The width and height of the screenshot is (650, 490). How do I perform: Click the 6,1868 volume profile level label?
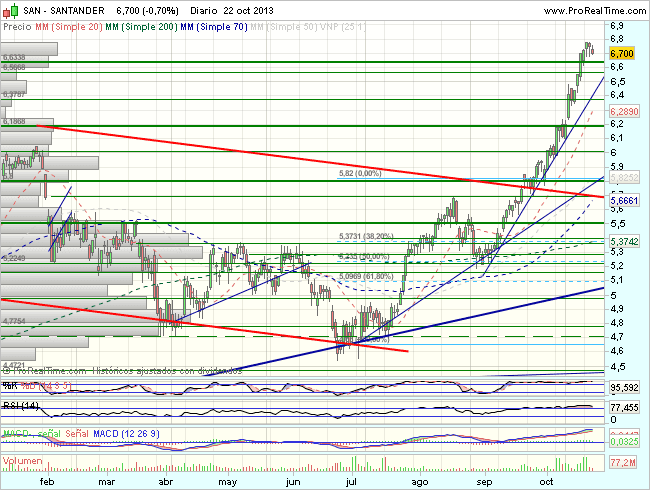click(x=14, y=121)
